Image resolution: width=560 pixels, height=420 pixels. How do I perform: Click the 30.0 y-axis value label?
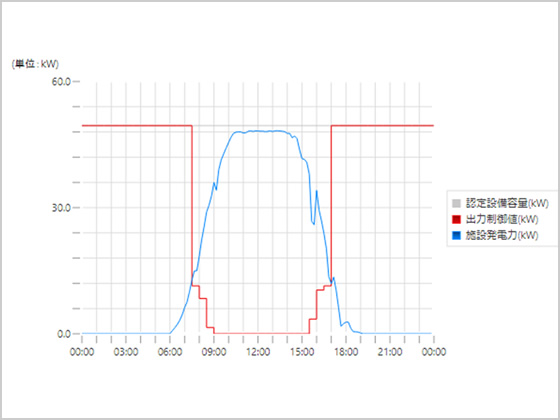tap(61, 208)
